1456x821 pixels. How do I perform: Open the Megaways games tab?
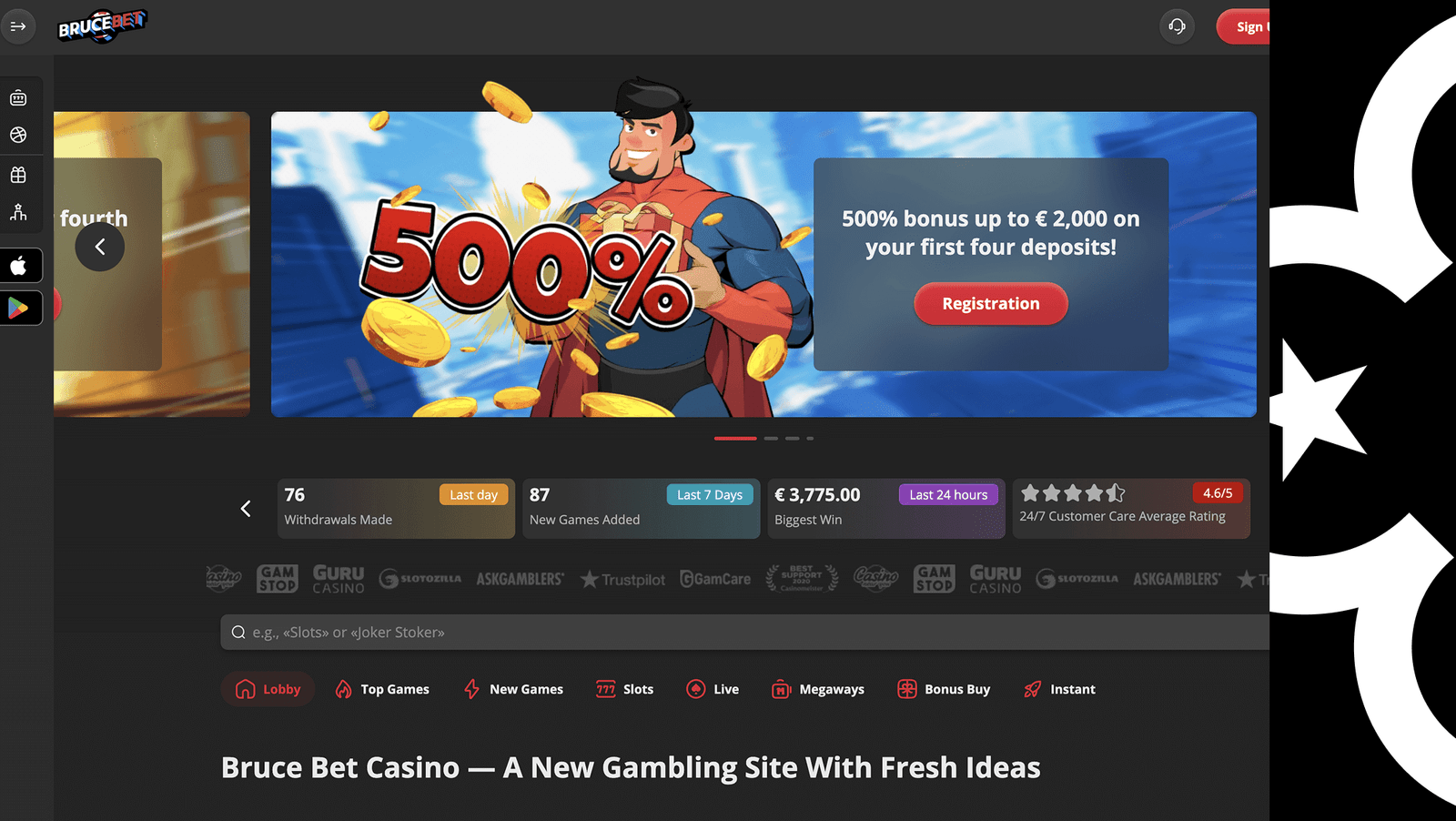pos(818,689)
